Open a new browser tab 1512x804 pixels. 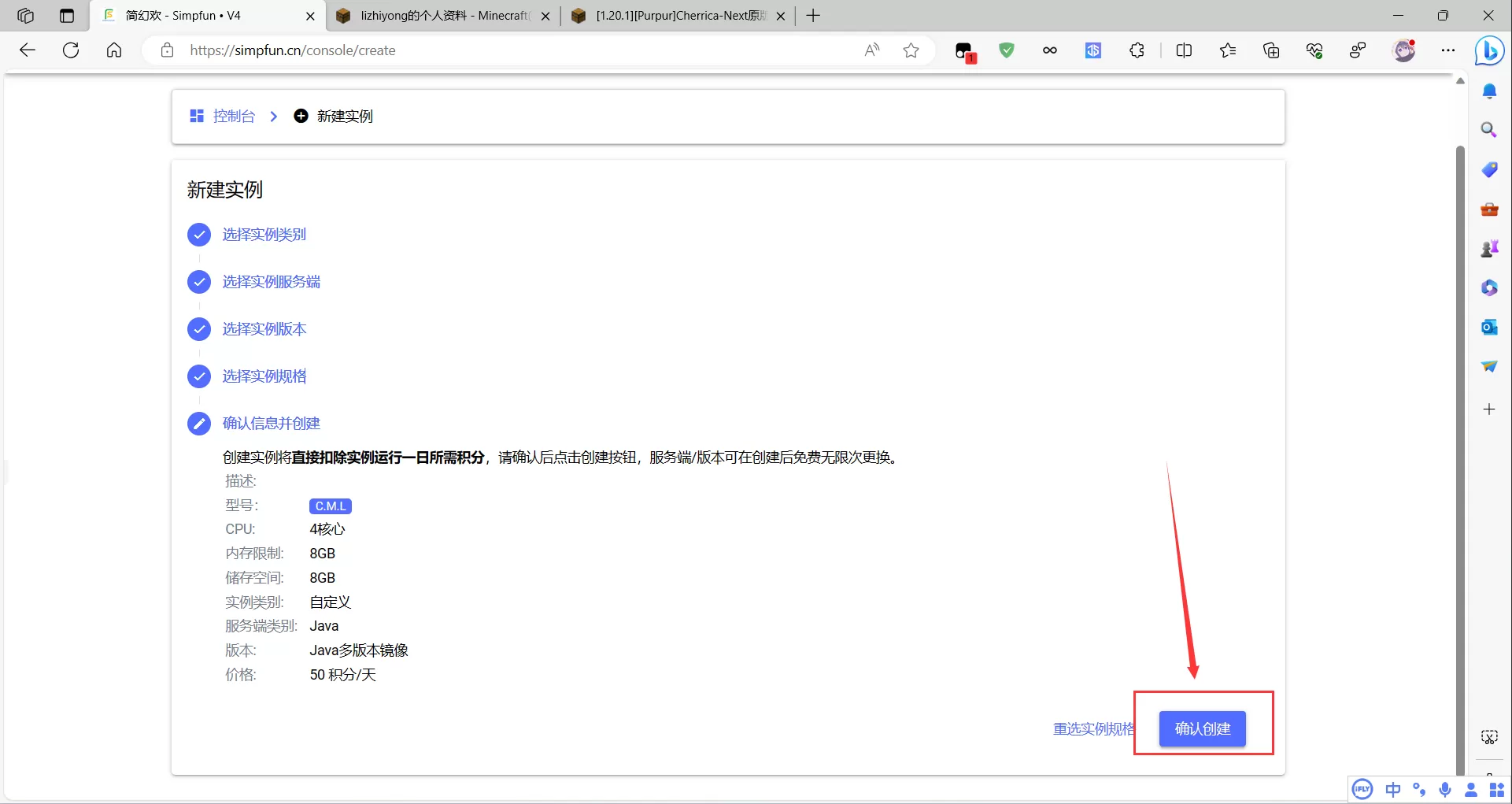click(x=813, y=16)
